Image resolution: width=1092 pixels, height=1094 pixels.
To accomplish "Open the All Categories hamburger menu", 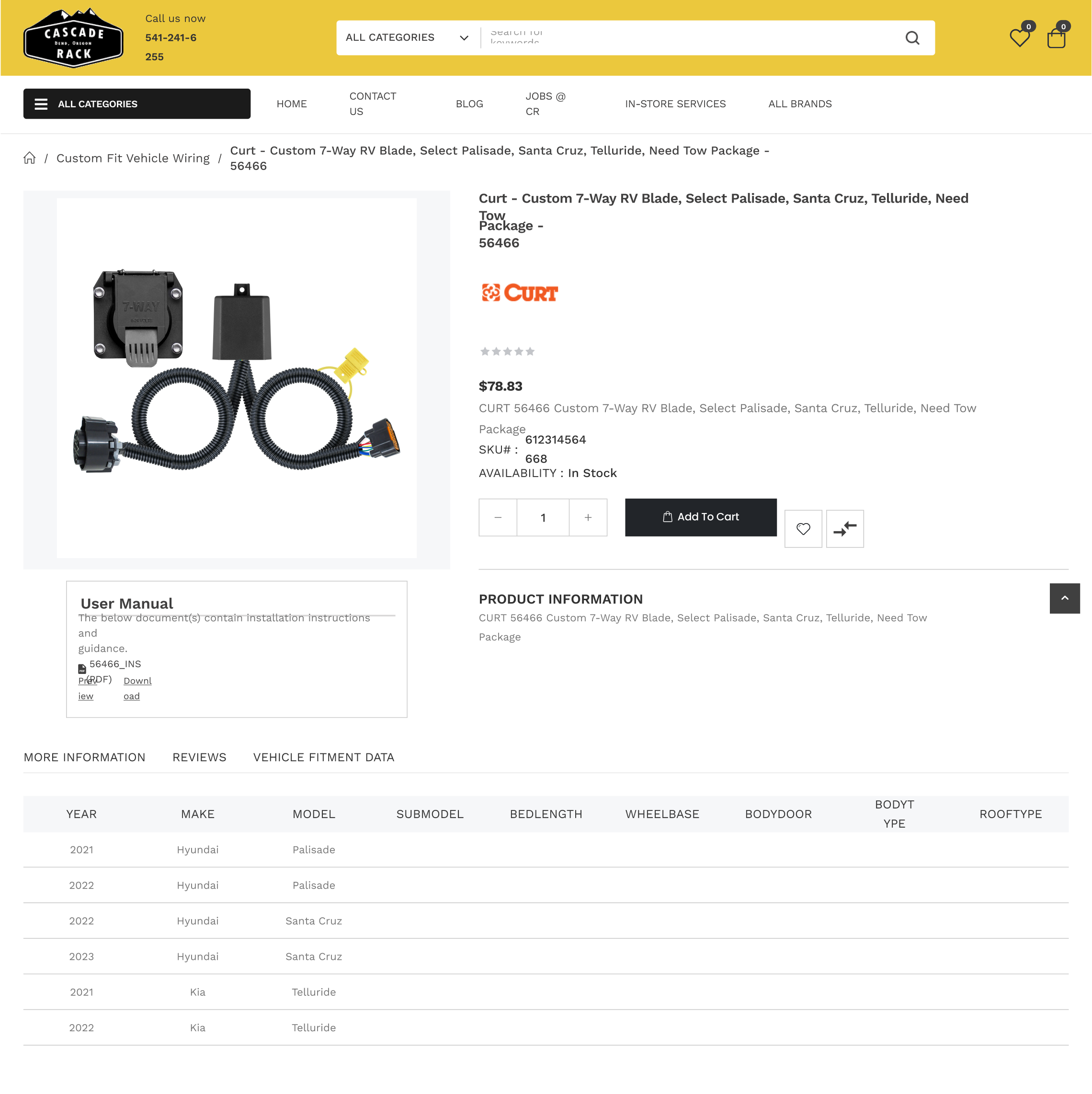I will [136, 103].
